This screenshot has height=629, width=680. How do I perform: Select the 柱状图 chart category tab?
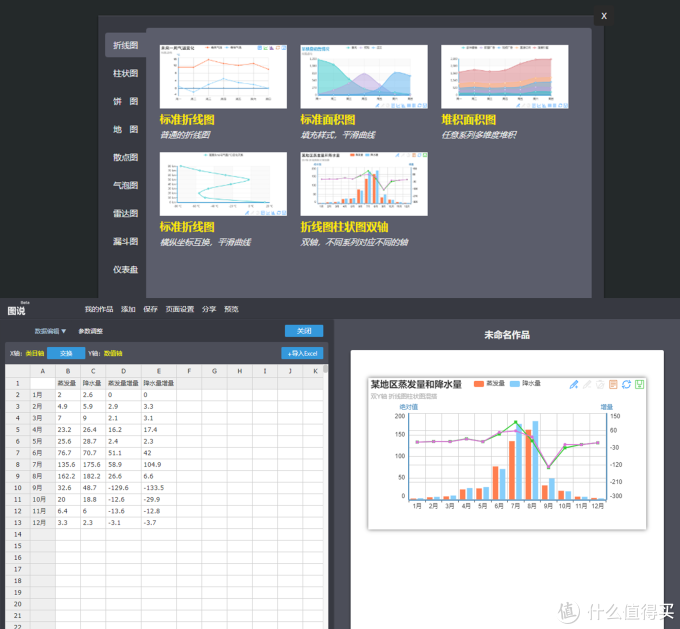pyautogui.click(x=125, y=73)
